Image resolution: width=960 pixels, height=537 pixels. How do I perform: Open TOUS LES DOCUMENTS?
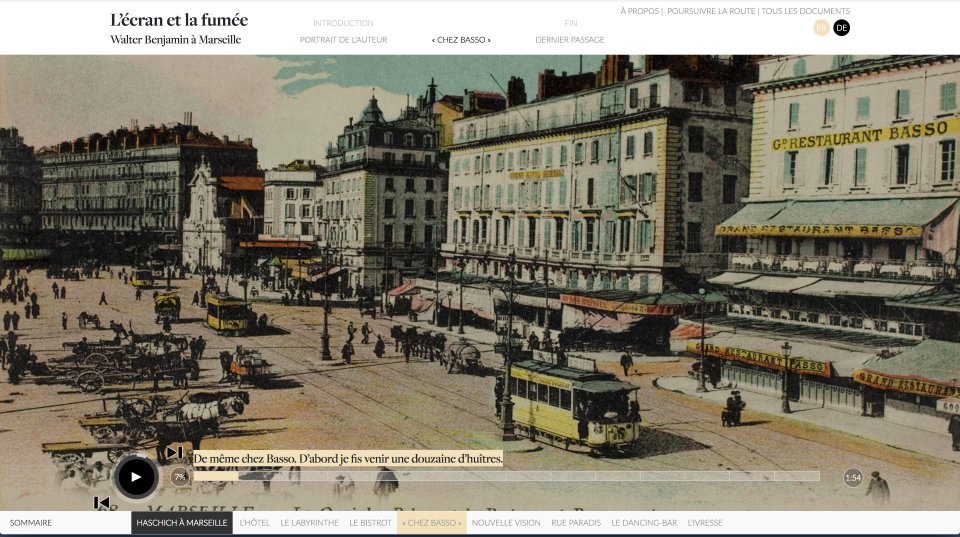[x=805, y=11]
